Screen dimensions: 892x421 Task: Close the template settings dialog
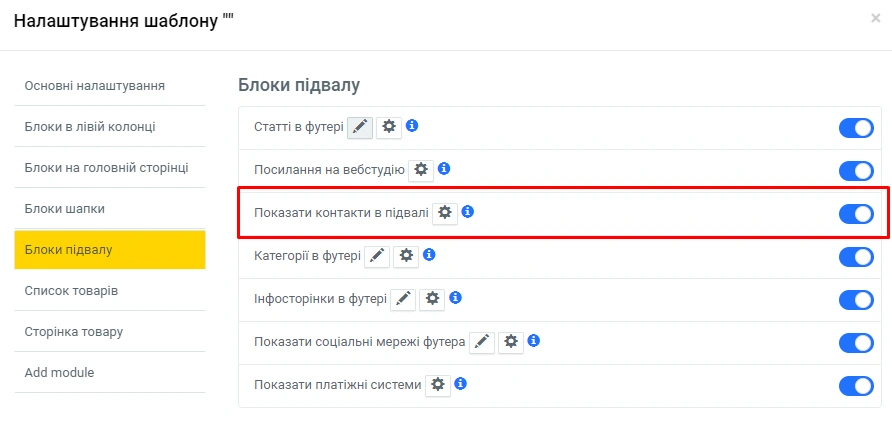[x=876, y=19]
